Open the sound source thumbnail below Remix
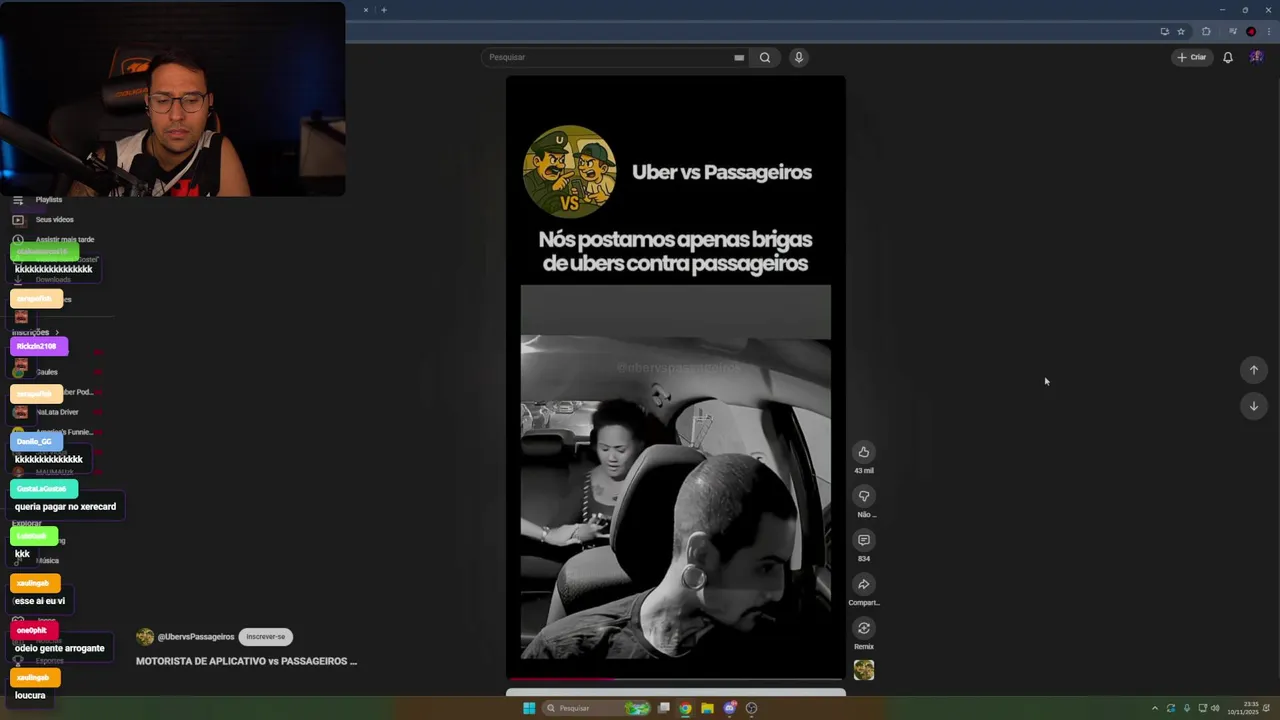 coord(864,670)
